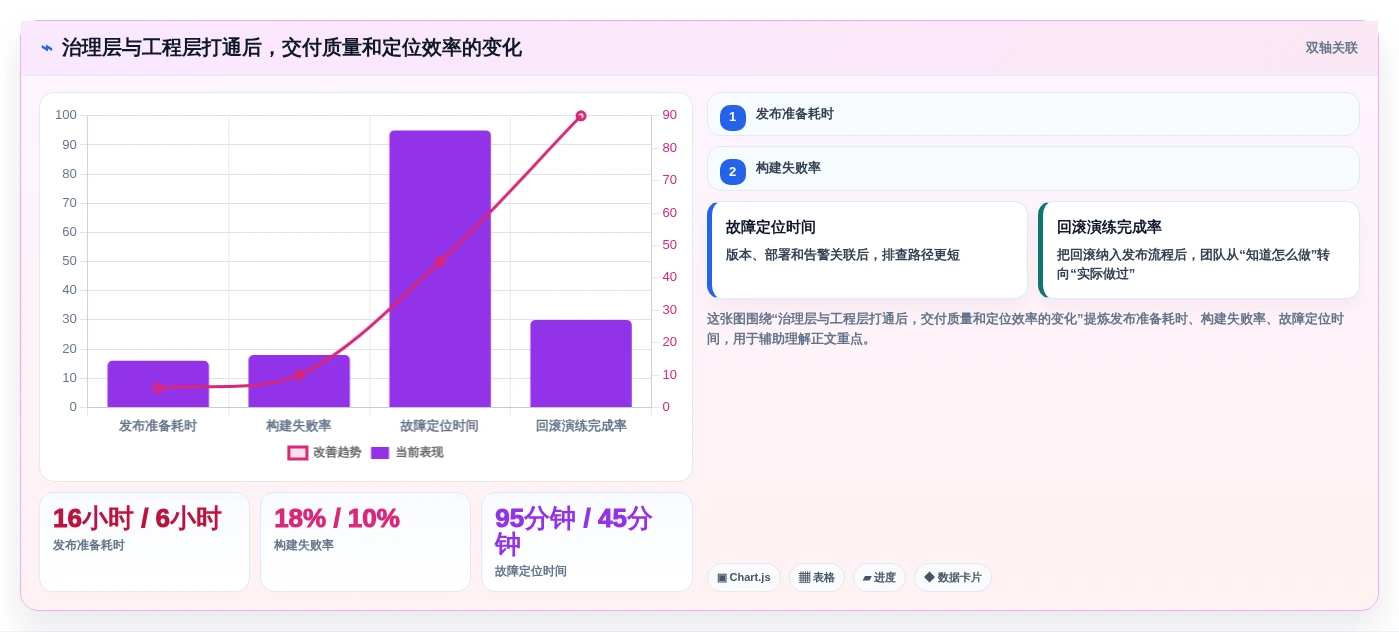The width and height of the screenshot is (1399, 632).
Task: Click the 数据卡片 tag
Action: click(x=953, y=577)
